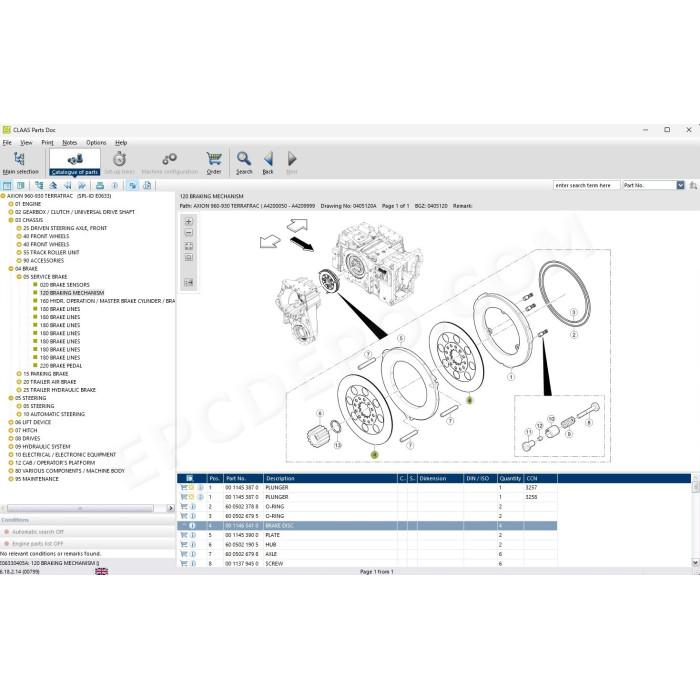Screen dimensions: 700x700
Task: Show info for PLATE row
Action: click(x=193, y=535)
